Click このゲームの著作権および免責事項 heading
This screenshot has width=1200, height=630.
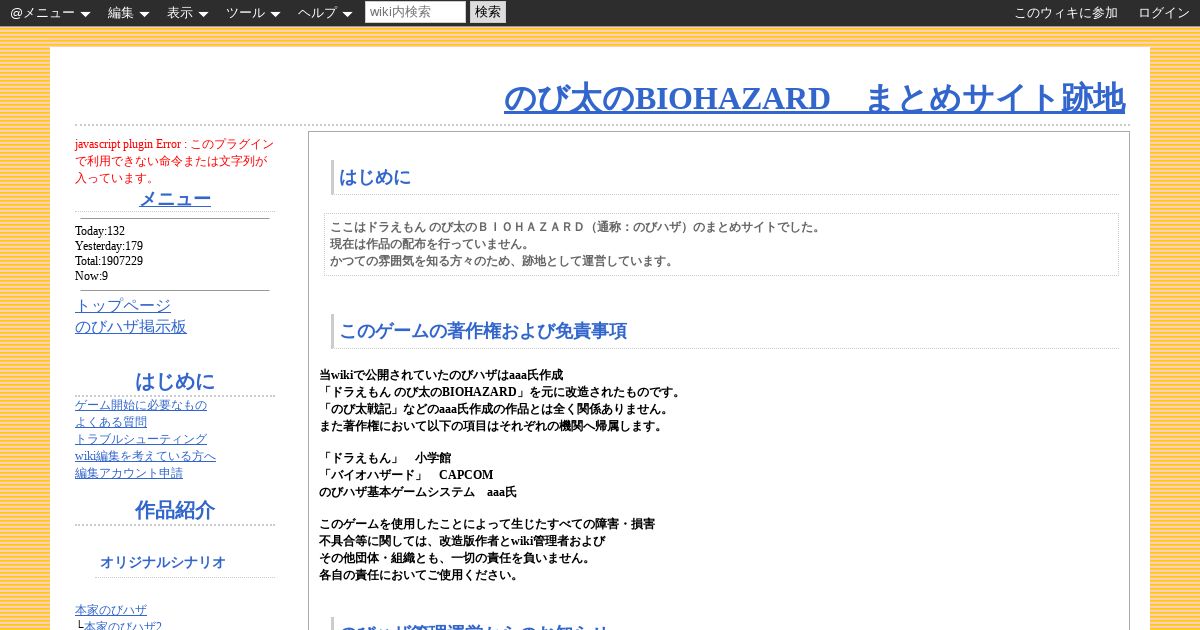pos(483,331)
